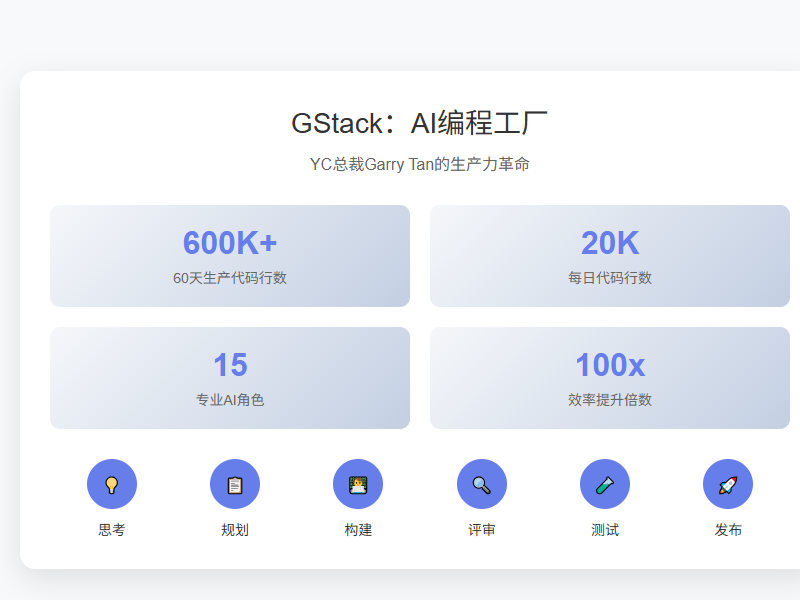Select the 发布 label under the rocket
Viewport: 800px width, 600px height.
pos(728,529)
